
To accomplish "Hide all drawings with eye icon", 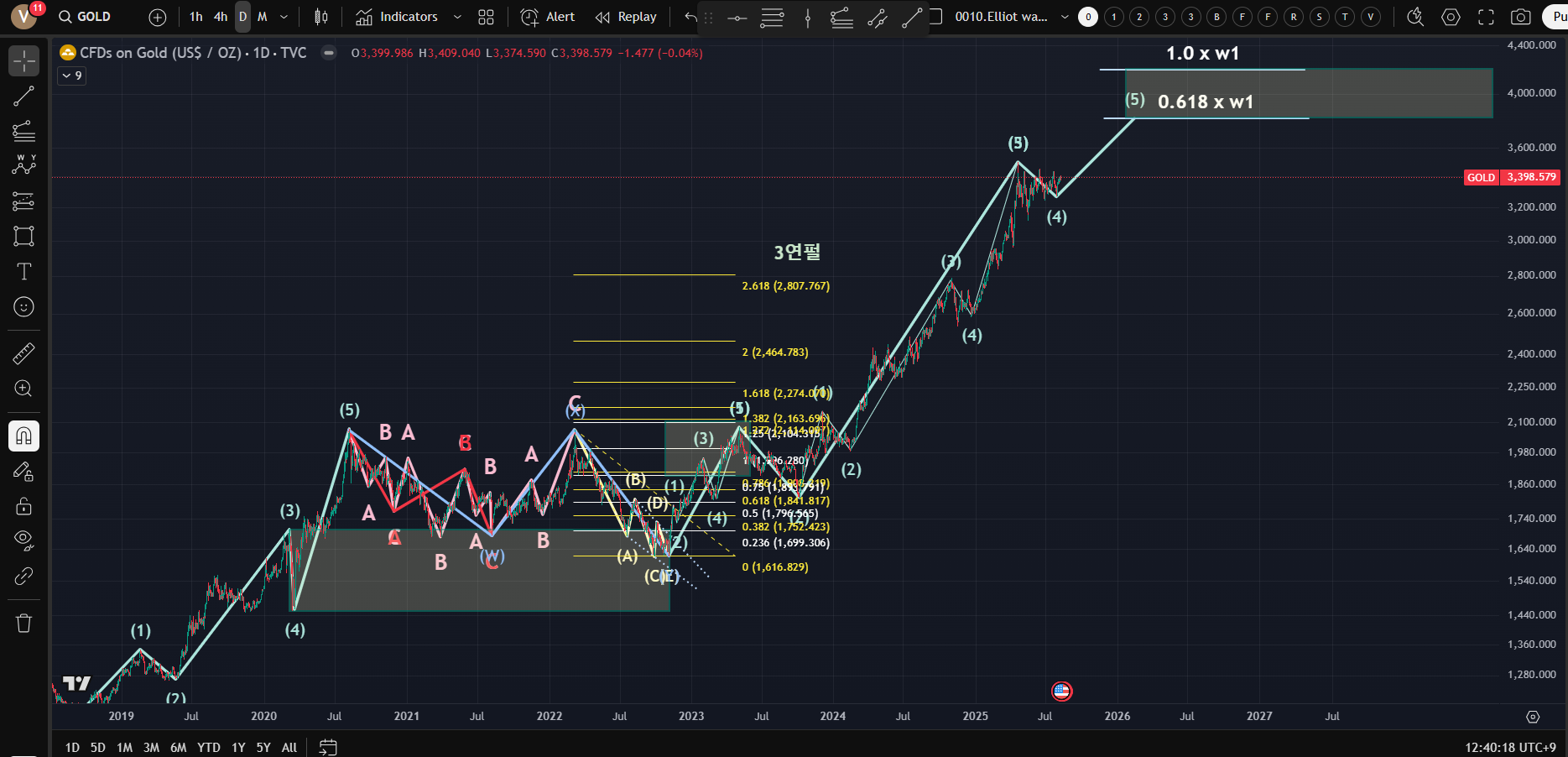I will click(23, 540).
